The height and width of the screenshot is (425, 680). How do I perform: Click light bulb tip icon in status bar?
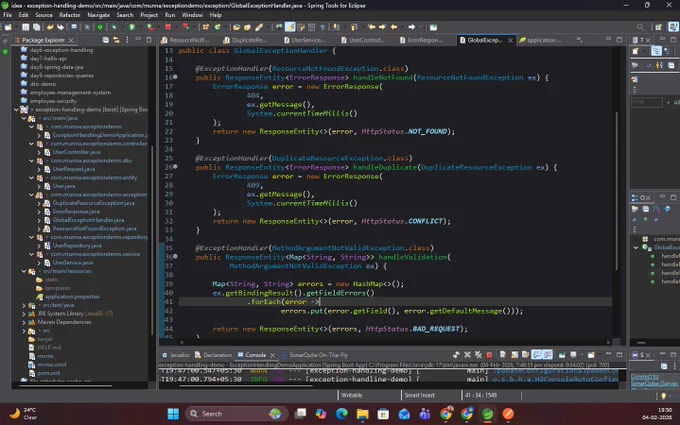click(x=663, y=396)
